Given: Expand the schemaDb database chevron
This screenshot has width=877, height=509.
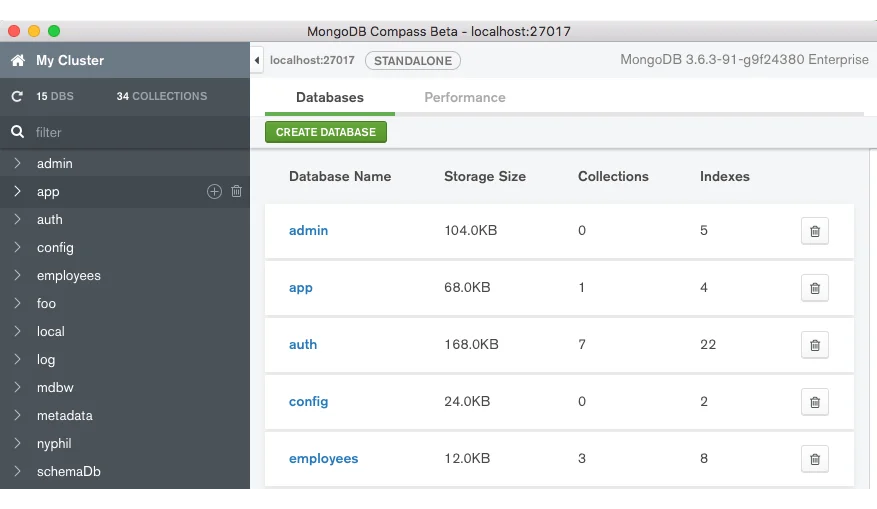Looking at the screenshot, I should (x=17, y=471).
